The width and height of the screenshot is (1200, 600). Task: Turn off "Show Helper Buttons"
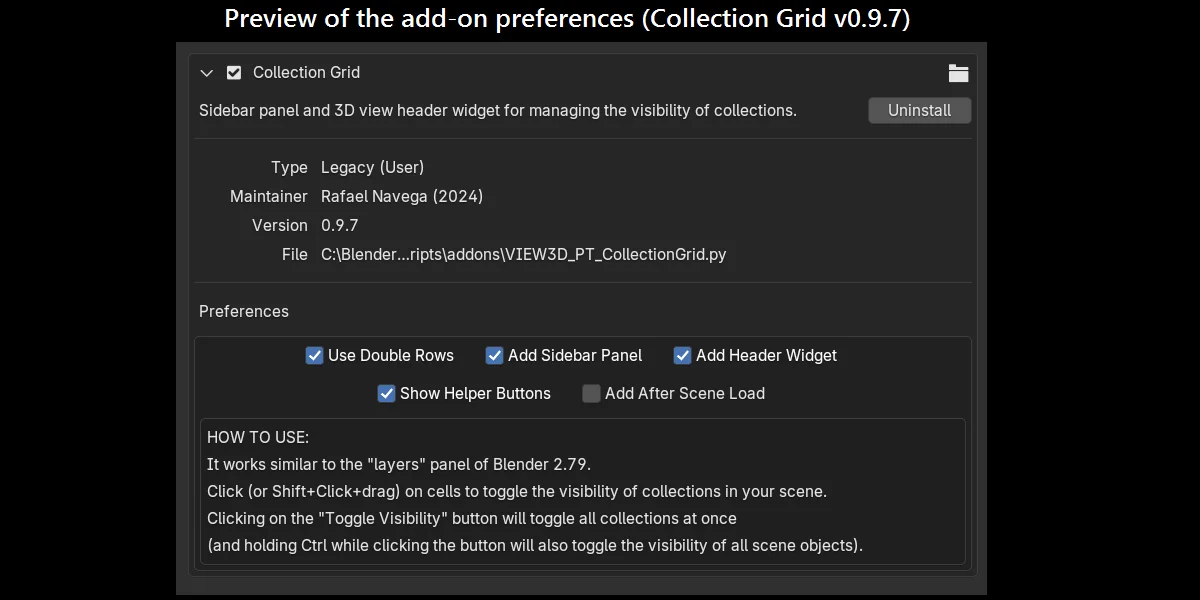(x=386, y=393)
